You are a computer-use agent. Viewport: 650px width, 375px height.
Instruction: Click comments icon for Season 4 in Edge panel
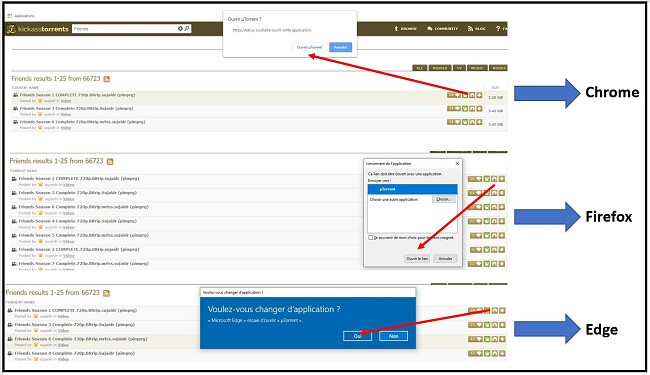pos(475,353)
